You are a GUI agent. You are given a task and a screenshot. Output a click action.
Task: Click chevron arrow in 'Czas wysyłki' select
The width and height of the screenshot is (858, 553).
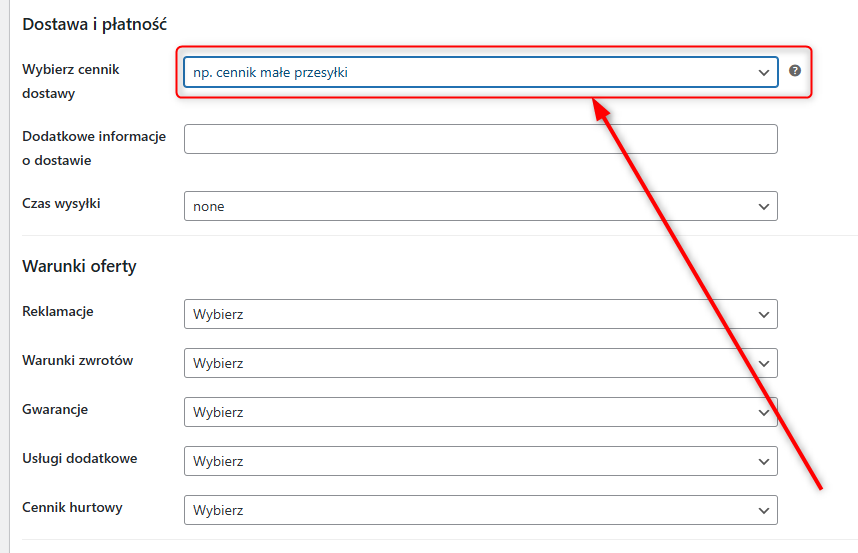pyautogui.click(x=764, y=206)
